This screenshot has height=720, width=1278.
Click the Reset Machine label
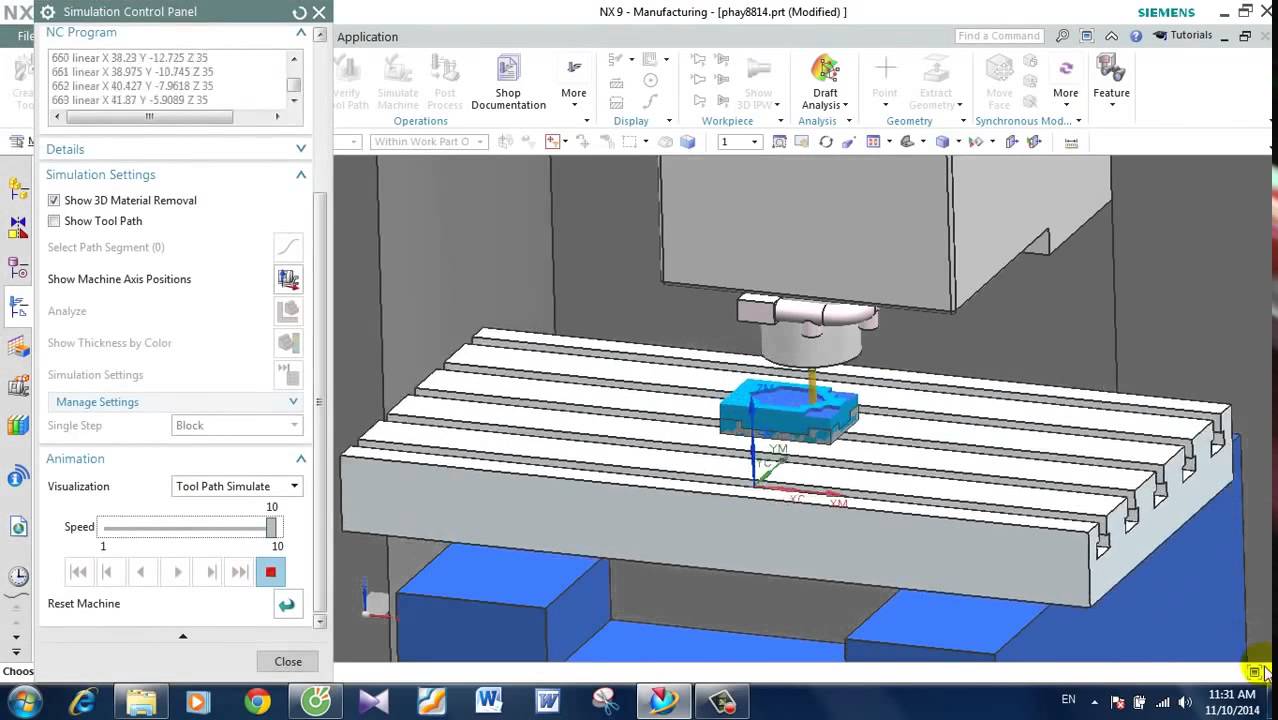tap(84, 604)
